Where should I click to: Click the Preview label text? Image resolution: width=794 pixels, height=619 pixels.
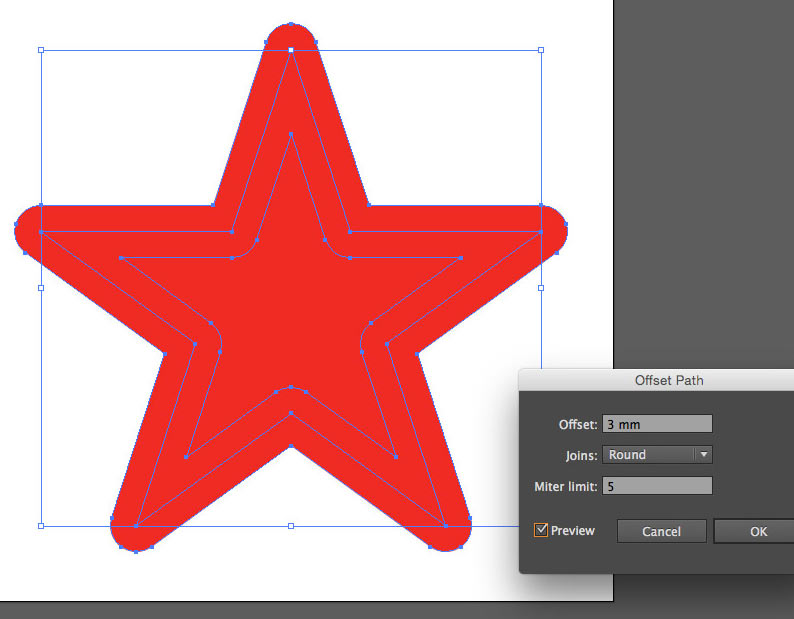(x=573, y=530)
